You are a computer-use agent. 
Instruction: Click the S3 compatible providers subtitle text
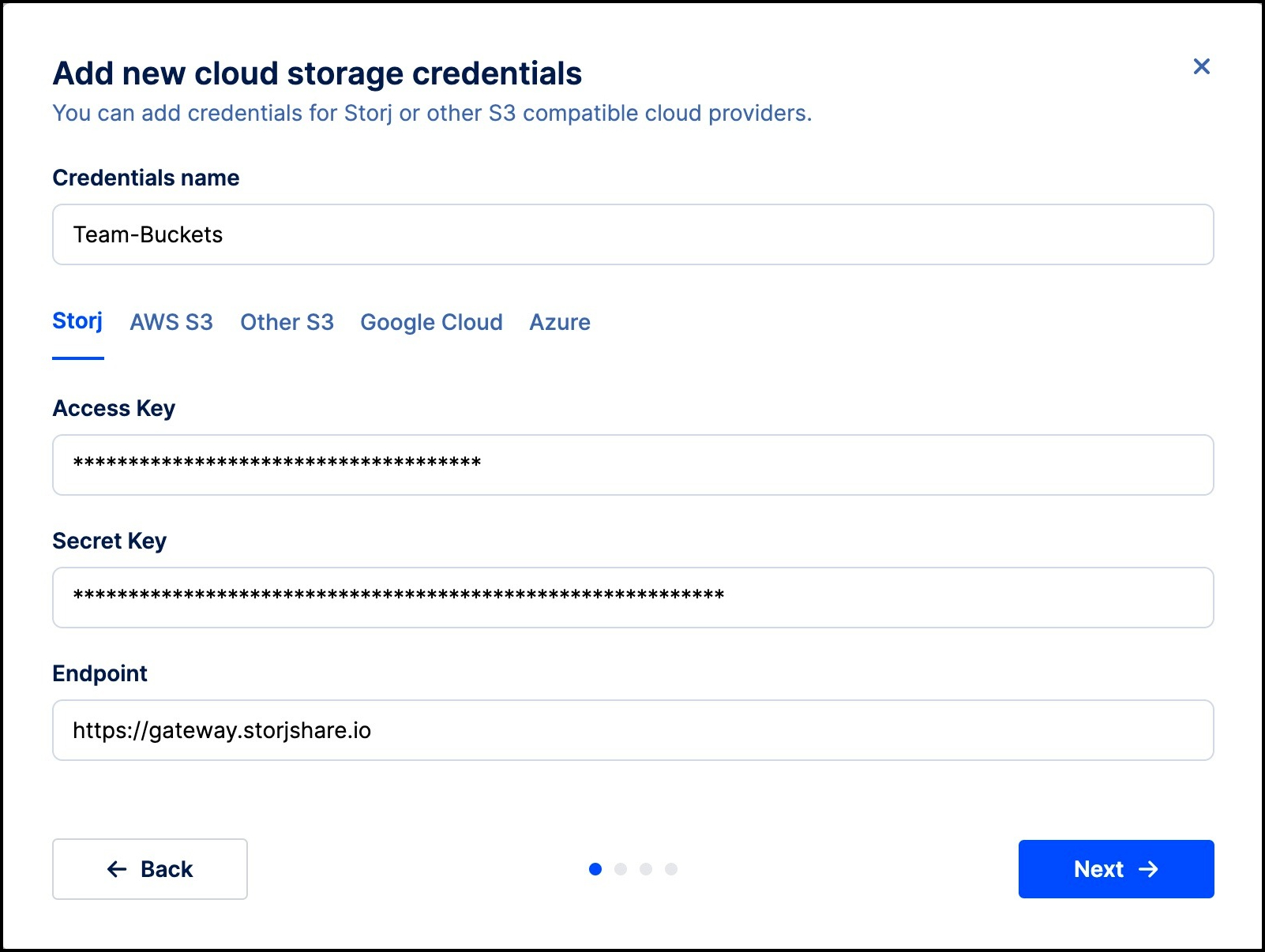pos(432,114)
